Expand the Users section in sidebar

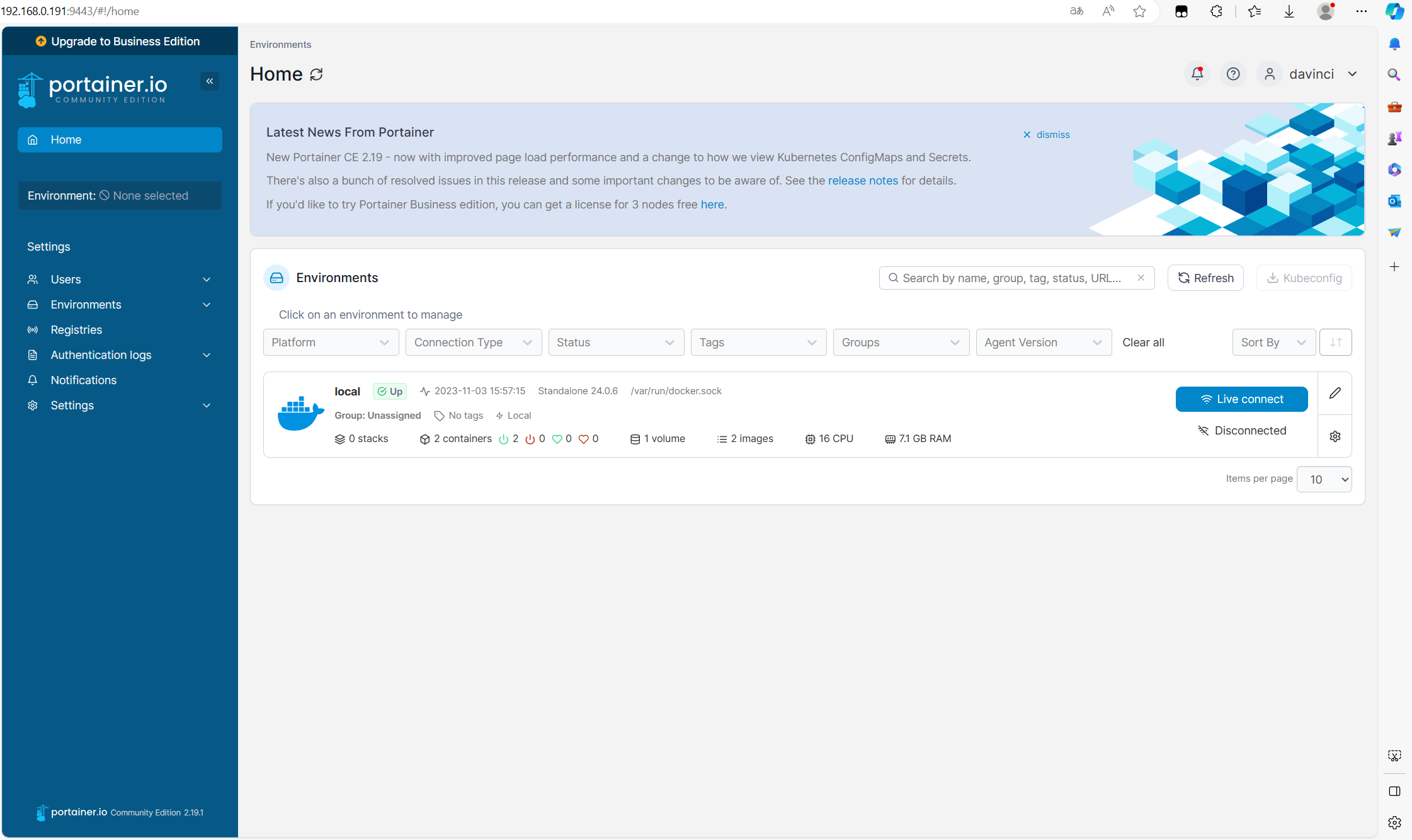click(x=119, y=279)
